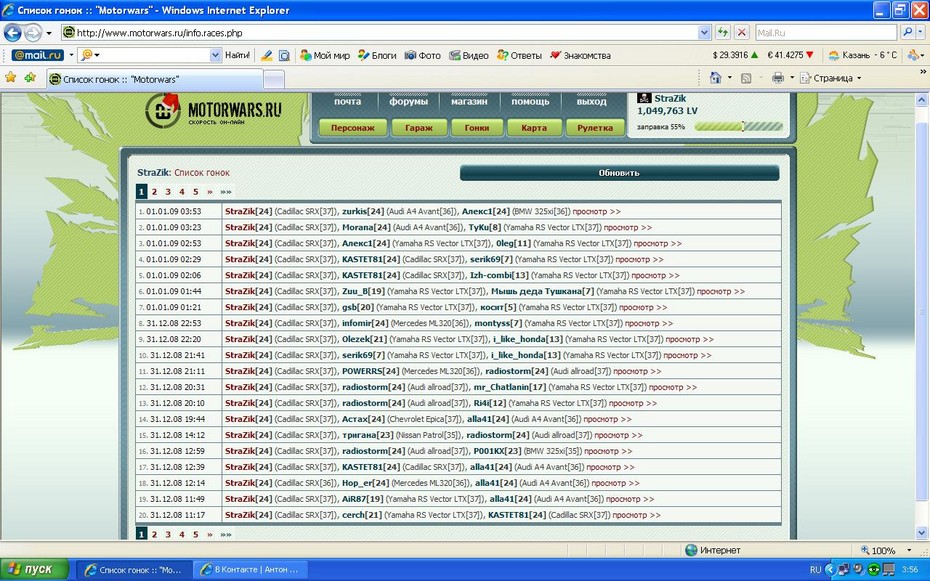
Task: Open Мой мир from the Mail.ru toolbar
Action: point(325,55)
